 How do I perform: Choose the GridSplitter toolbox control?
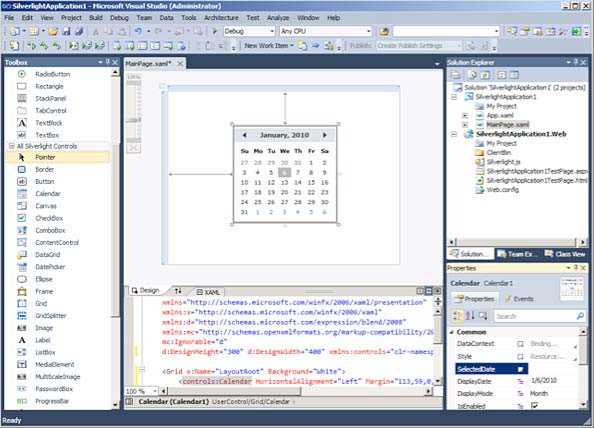pyautogui.click(x=51, y=316)
